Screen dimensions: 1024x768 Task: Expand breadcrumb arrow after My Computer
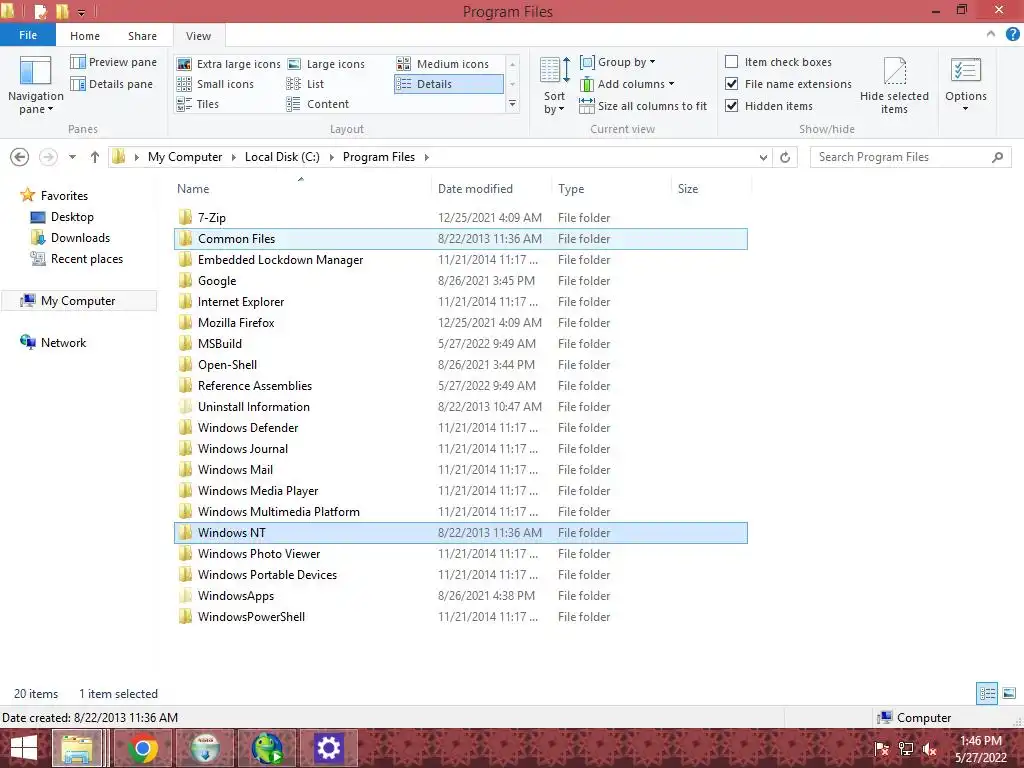[x=233, y=157]
